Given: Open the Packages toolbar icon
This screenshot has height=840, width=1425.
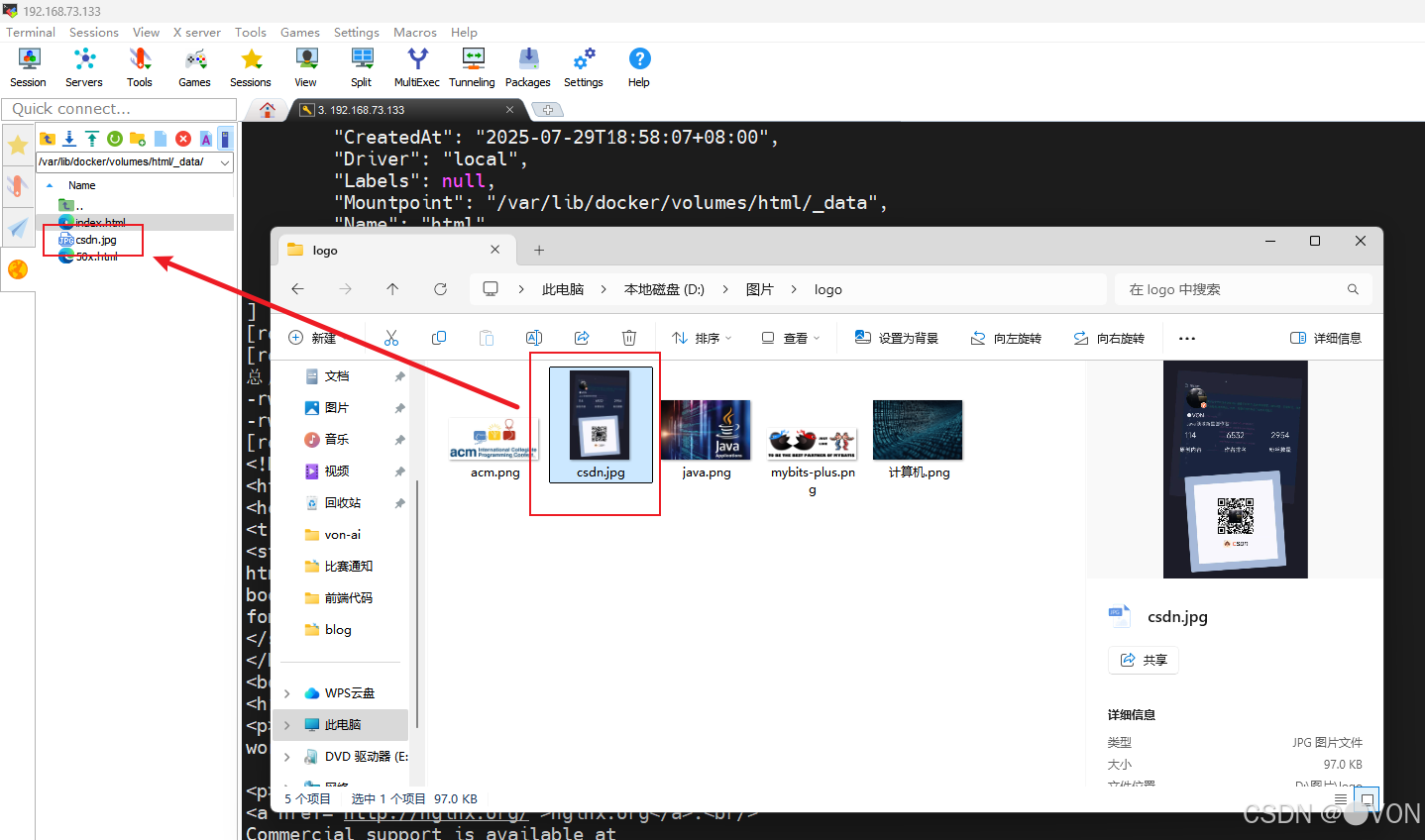Looking at the screenshot, I should (x=528, y=68).
